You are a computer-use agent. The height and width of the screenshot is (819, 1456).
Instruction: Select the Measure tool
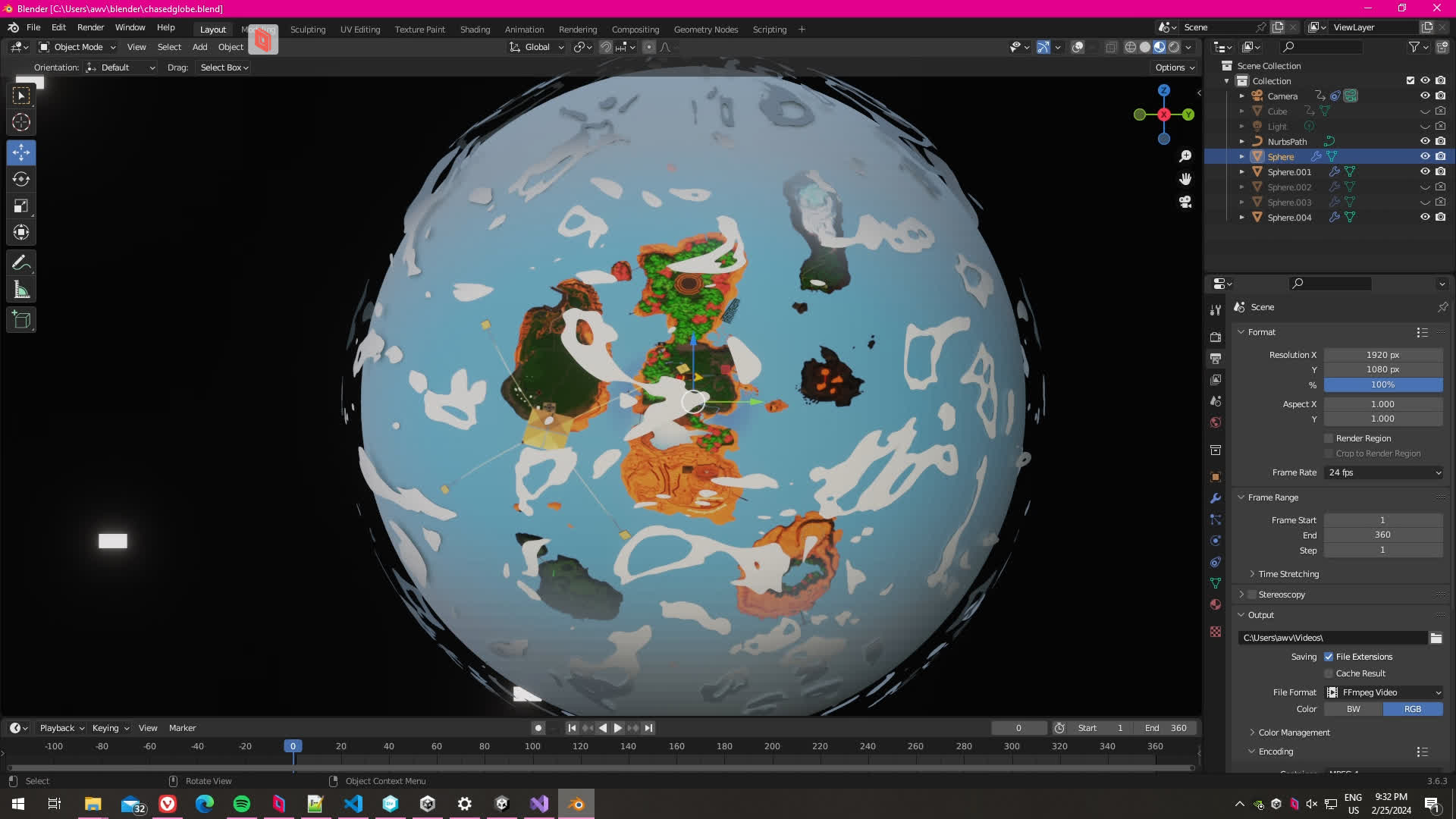pyautogui.click(x=21, y=290)
